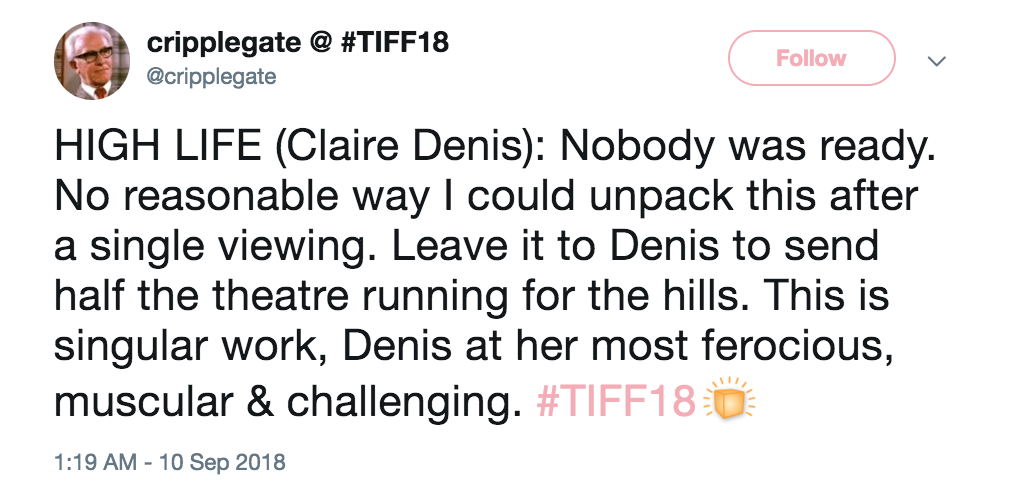Expand the tweet options chevron menu
This screenshot has width=1010, height=492.
tap(937, 61)
